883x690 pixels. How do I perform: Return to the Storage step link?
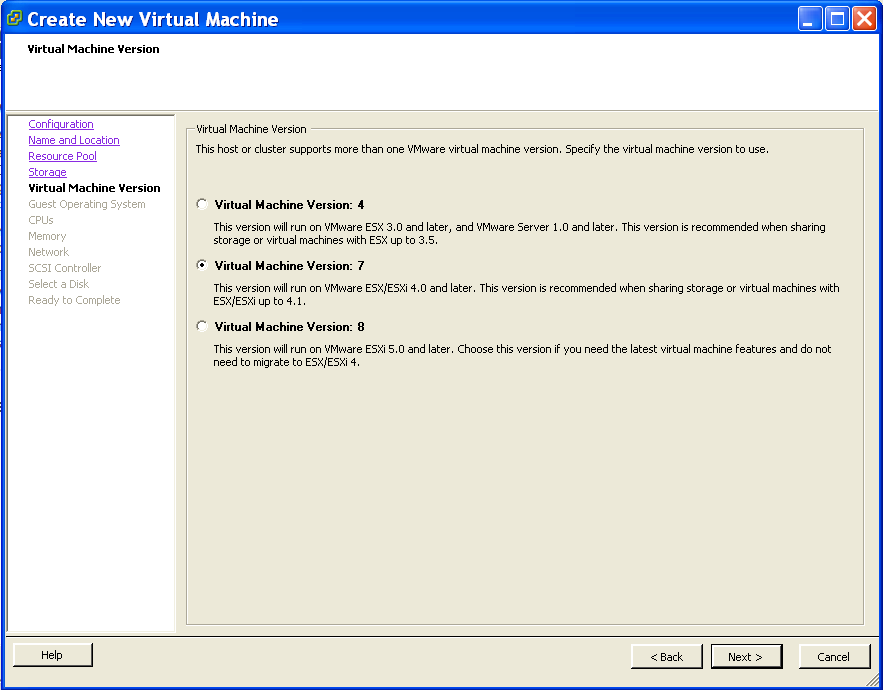tap(47, 172)
